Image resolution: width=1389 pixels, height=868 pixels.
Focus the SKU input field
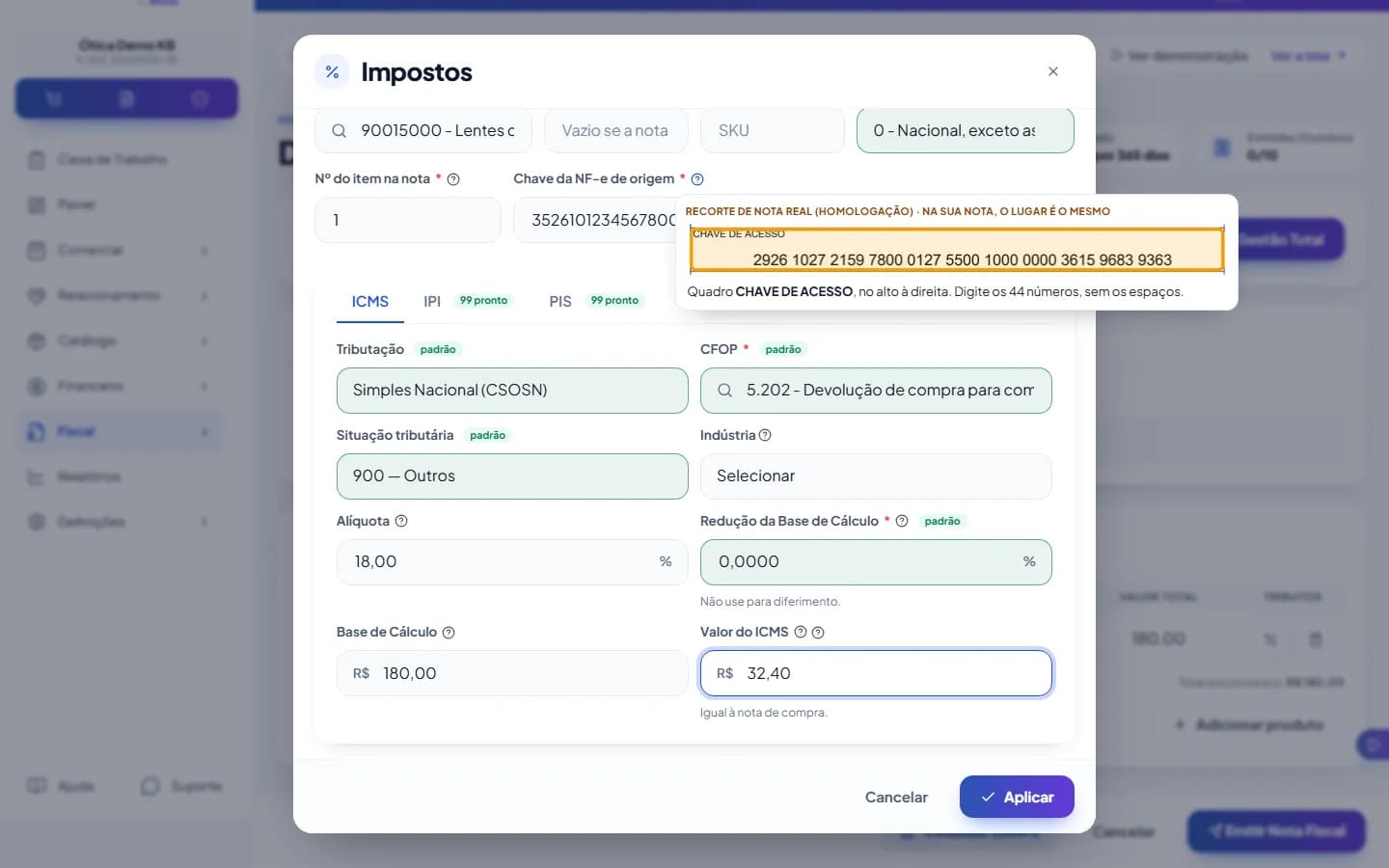[773, 130]
